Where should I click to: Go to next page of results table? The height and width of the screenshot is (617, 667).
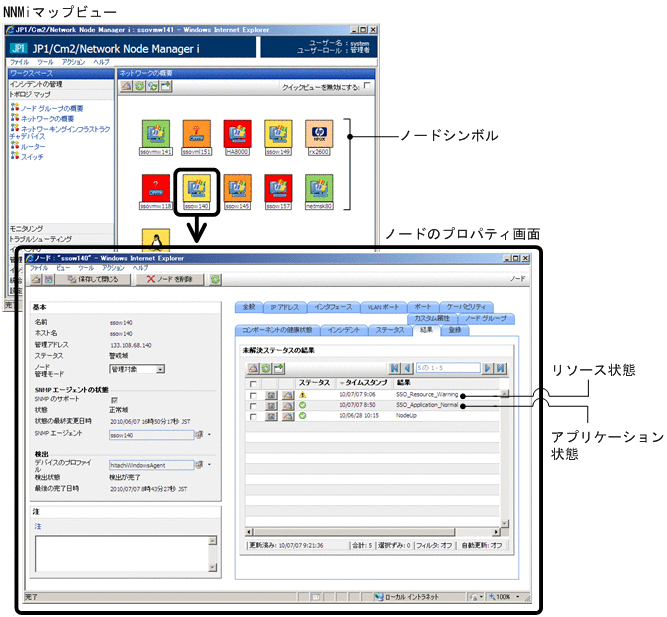point(488,368)
